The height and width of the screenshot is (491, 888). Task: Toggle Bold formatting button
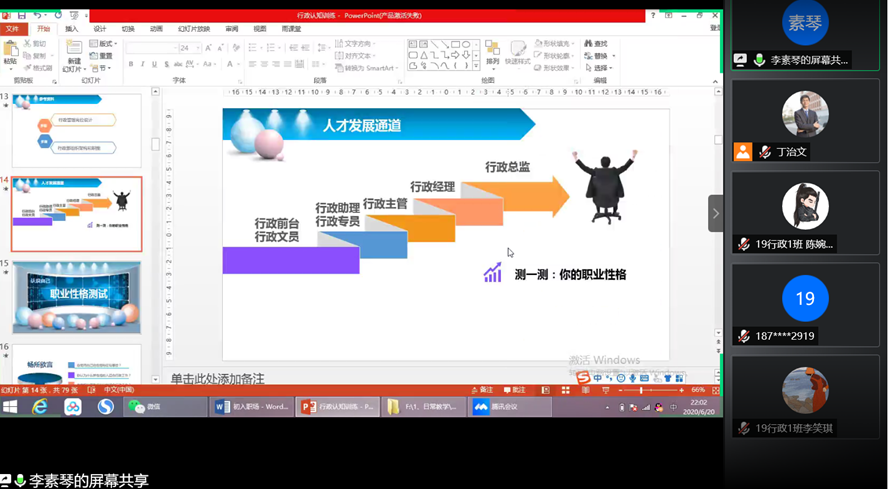(x=131, y=65)
